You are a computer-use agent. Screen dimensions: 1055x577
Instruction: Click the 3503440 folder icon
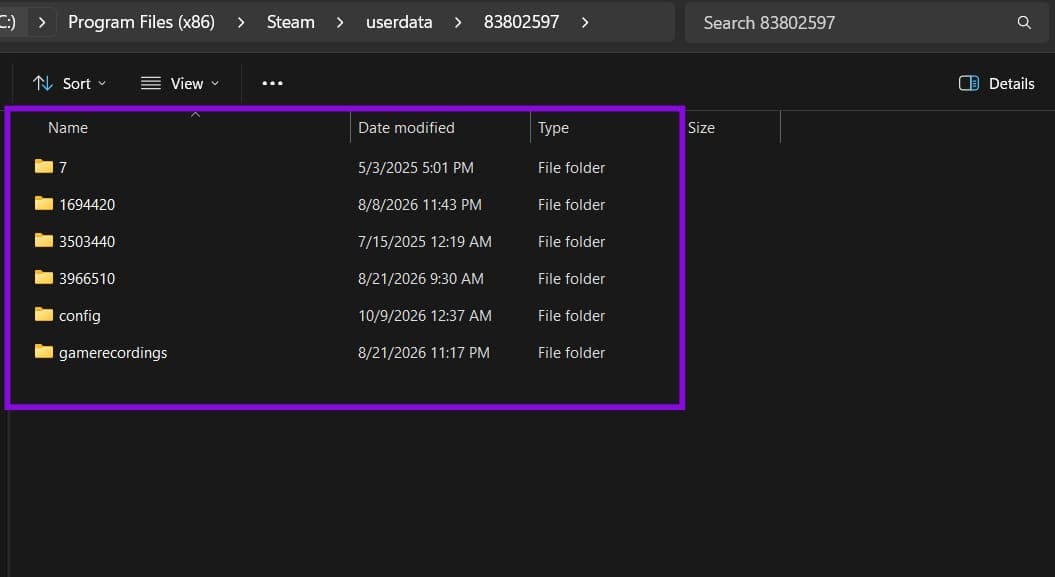pyautogui.click(x=44, y=240)
